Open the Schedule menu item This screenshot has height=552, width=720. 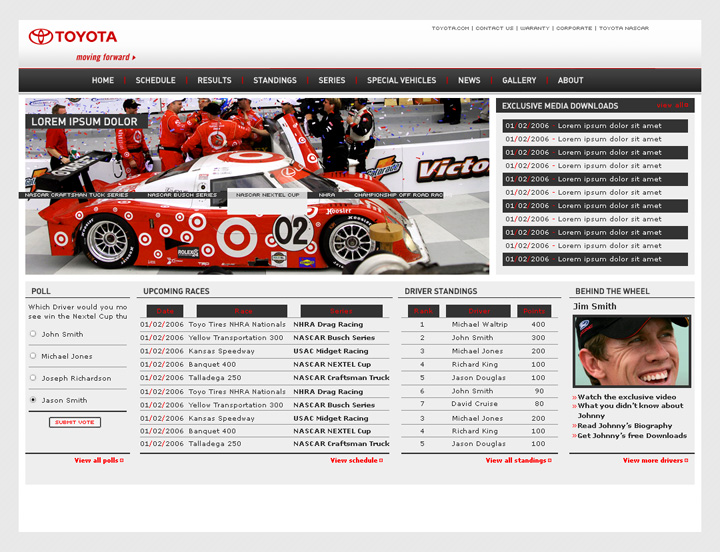pyautogui.click(x=155, y=81)
